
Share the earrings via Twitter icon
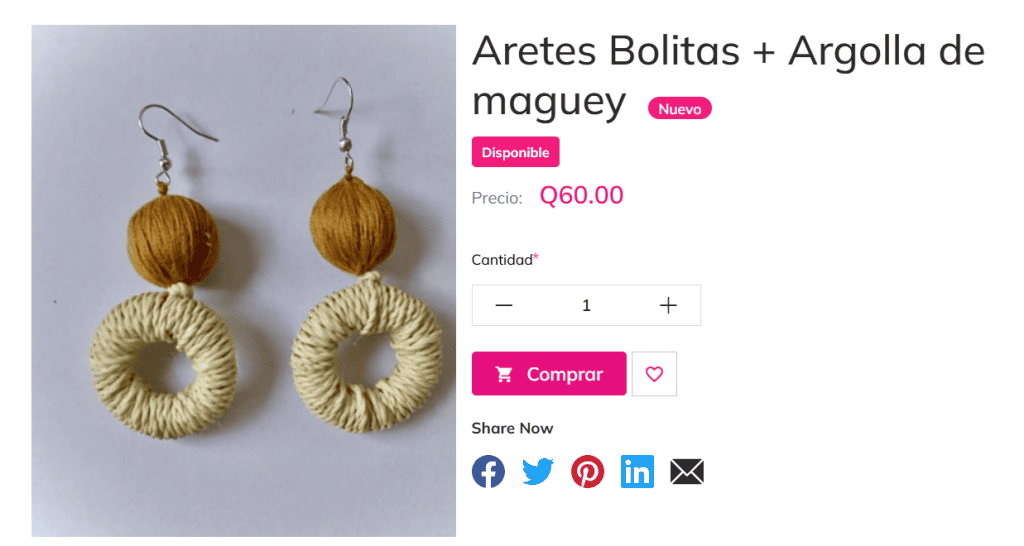537,472
